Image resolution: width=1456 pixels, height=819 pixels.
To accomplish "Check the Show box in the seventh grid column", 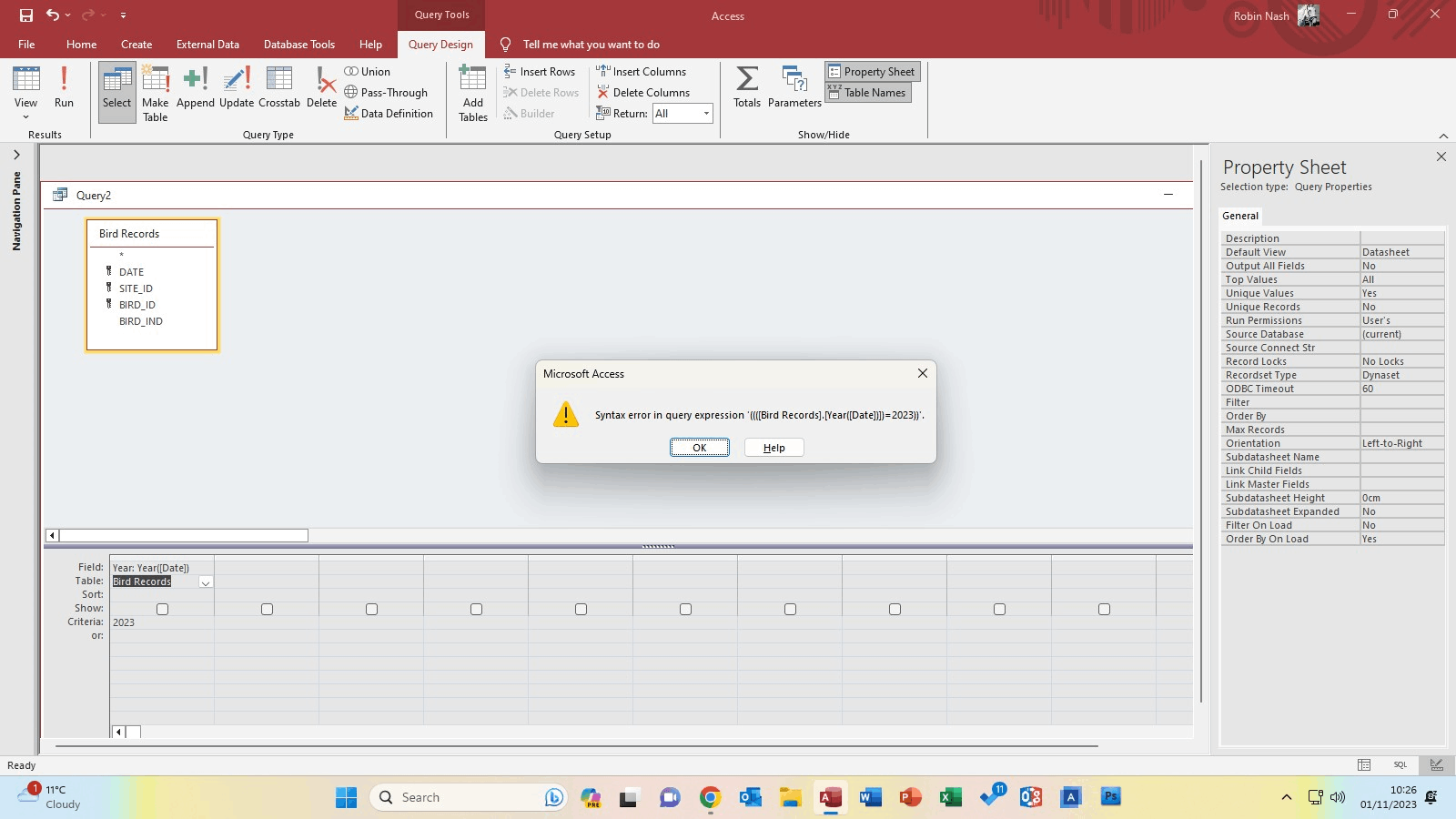I will point(790,609).
